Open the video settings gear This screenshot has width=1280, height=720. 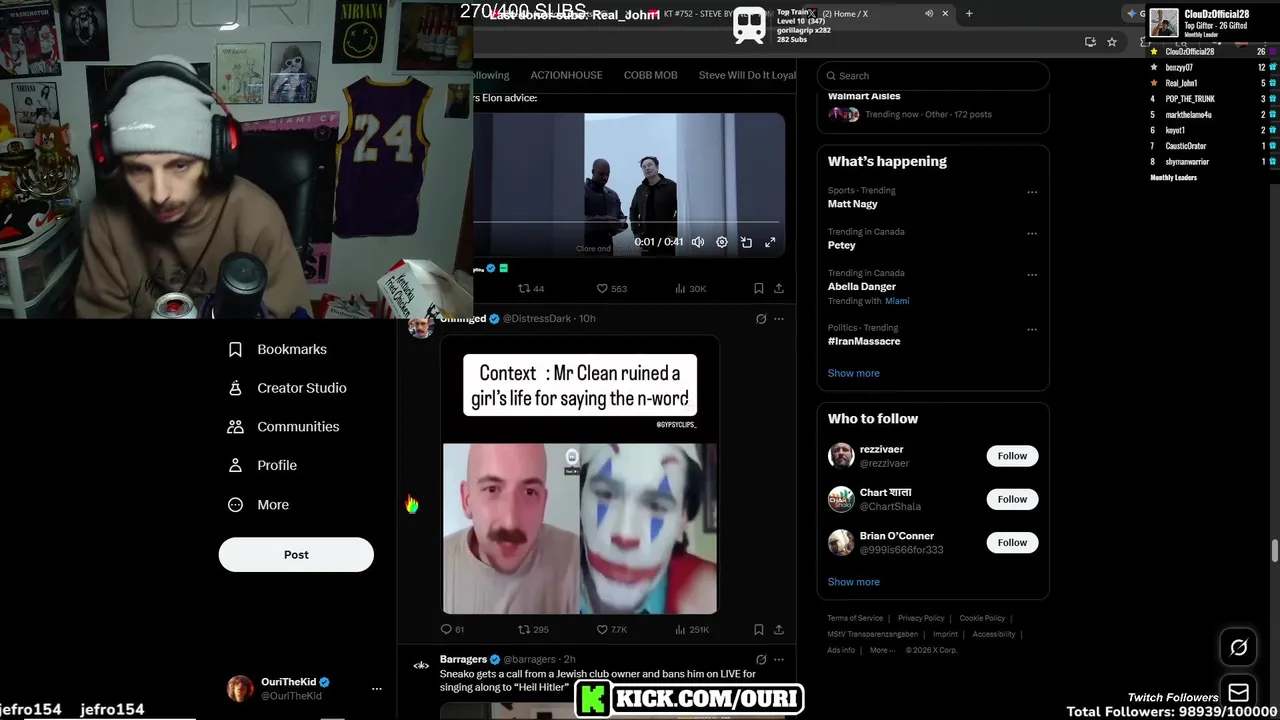(722, 242)
